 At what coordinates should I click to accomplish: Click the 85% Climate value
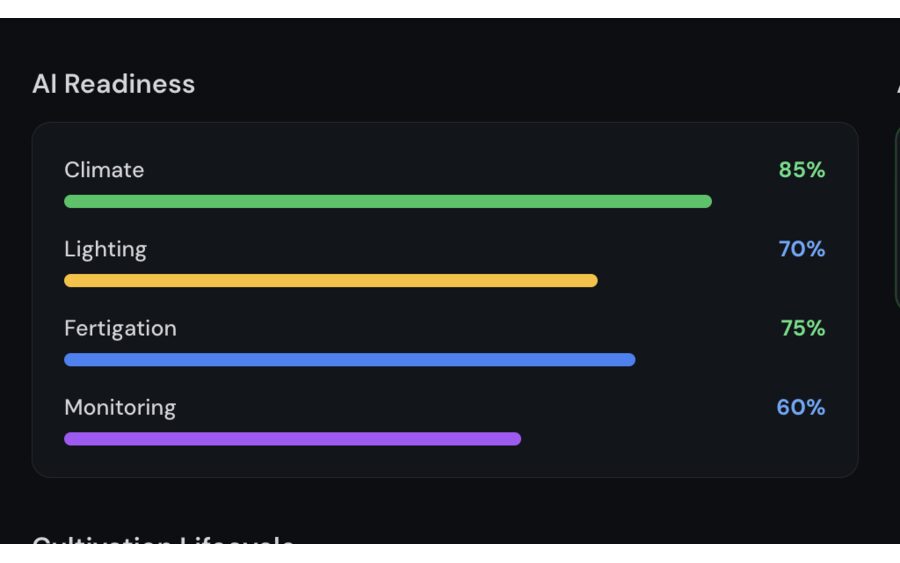802,170
